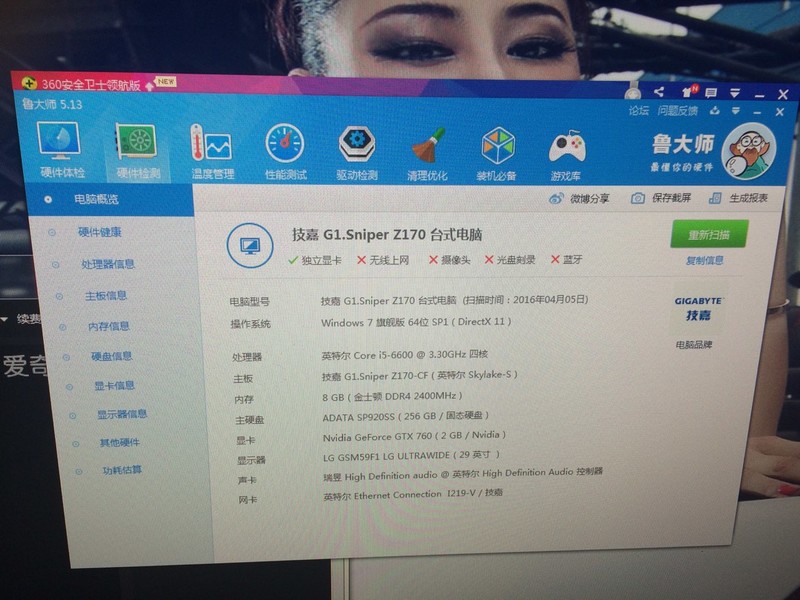Click the shirt skin icon with notification badge
The image size is (800, 600).
coord(690,91)
